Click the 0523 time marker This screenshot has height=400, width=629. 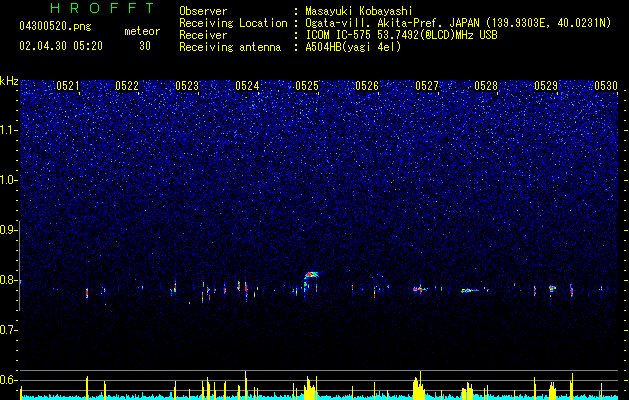tap(187, 86)
